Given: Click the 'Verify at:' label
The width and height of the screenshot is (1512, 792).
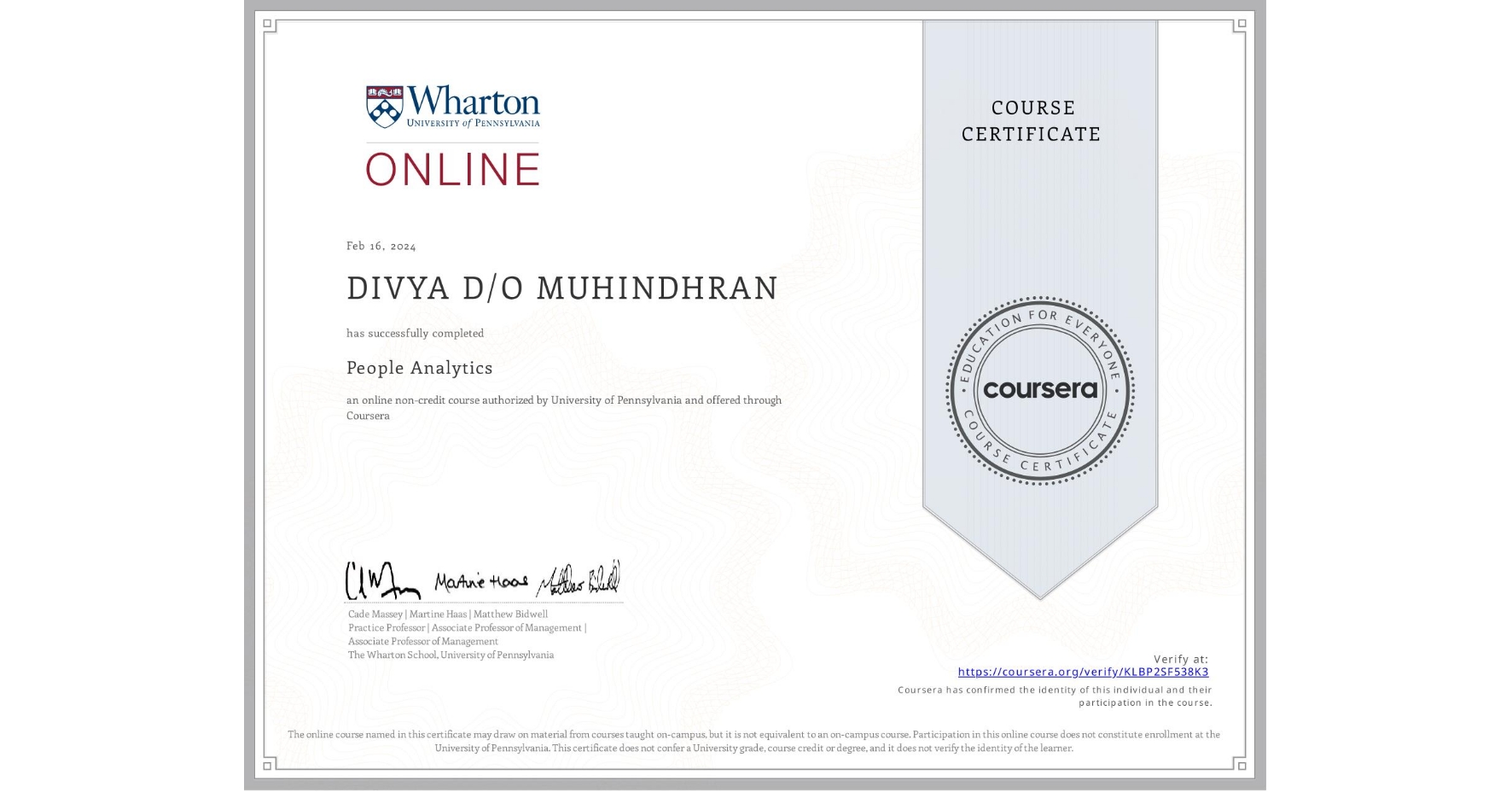Looking at the screenshot, I should coord(1181,659).
